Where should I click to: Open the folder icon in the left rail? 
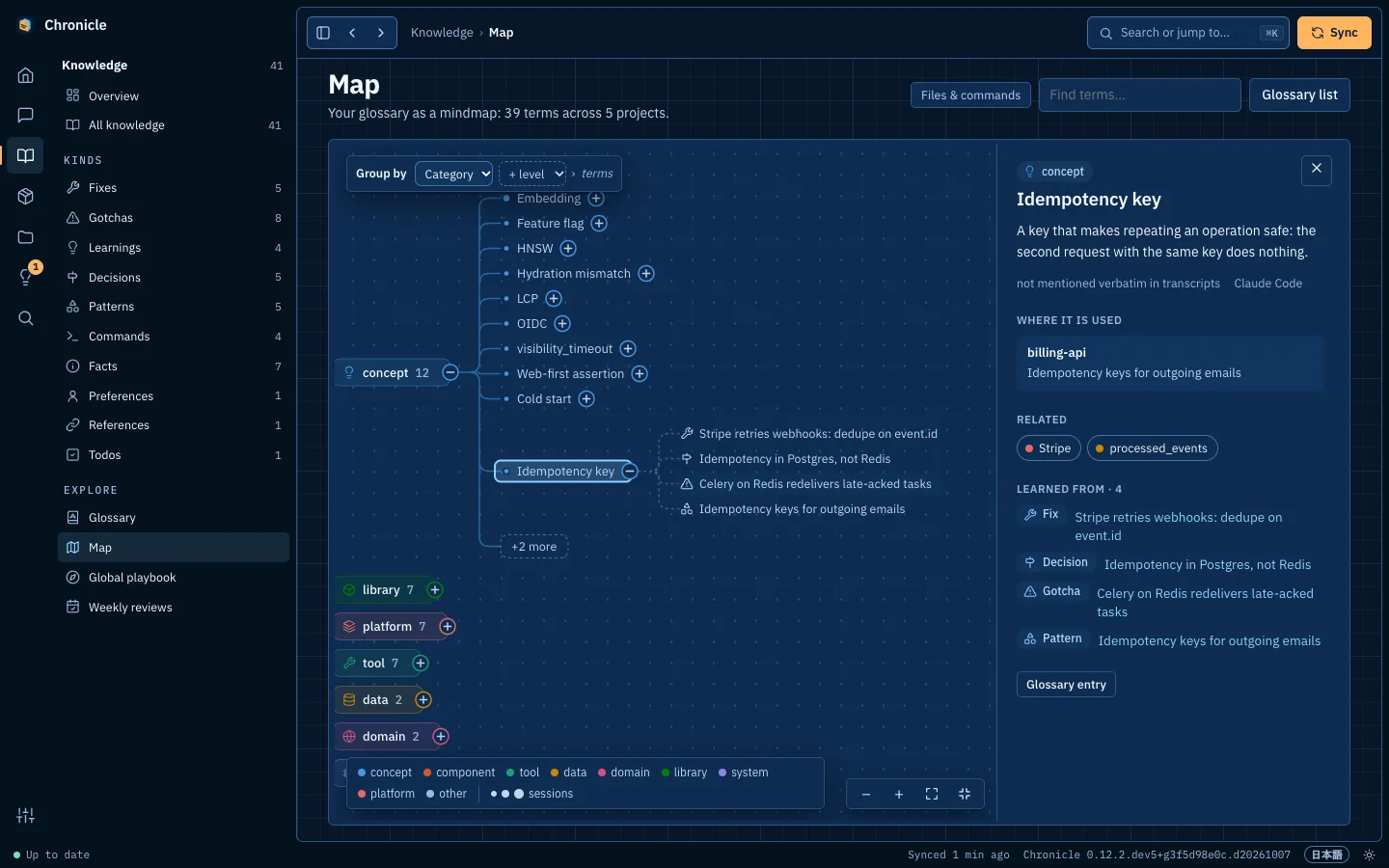[x=26, y=237]
